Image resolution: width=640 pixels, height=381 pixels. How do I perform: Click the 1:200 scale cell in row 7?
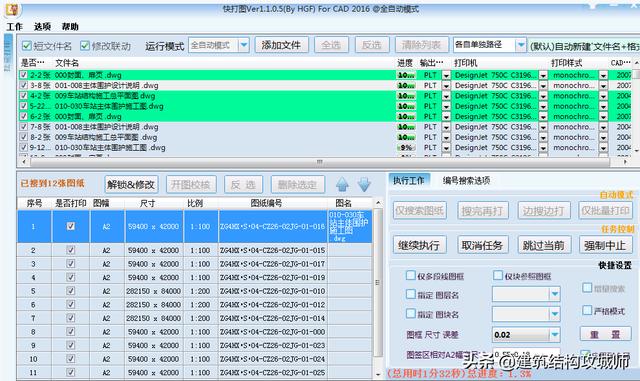click(x=200, y=318)
